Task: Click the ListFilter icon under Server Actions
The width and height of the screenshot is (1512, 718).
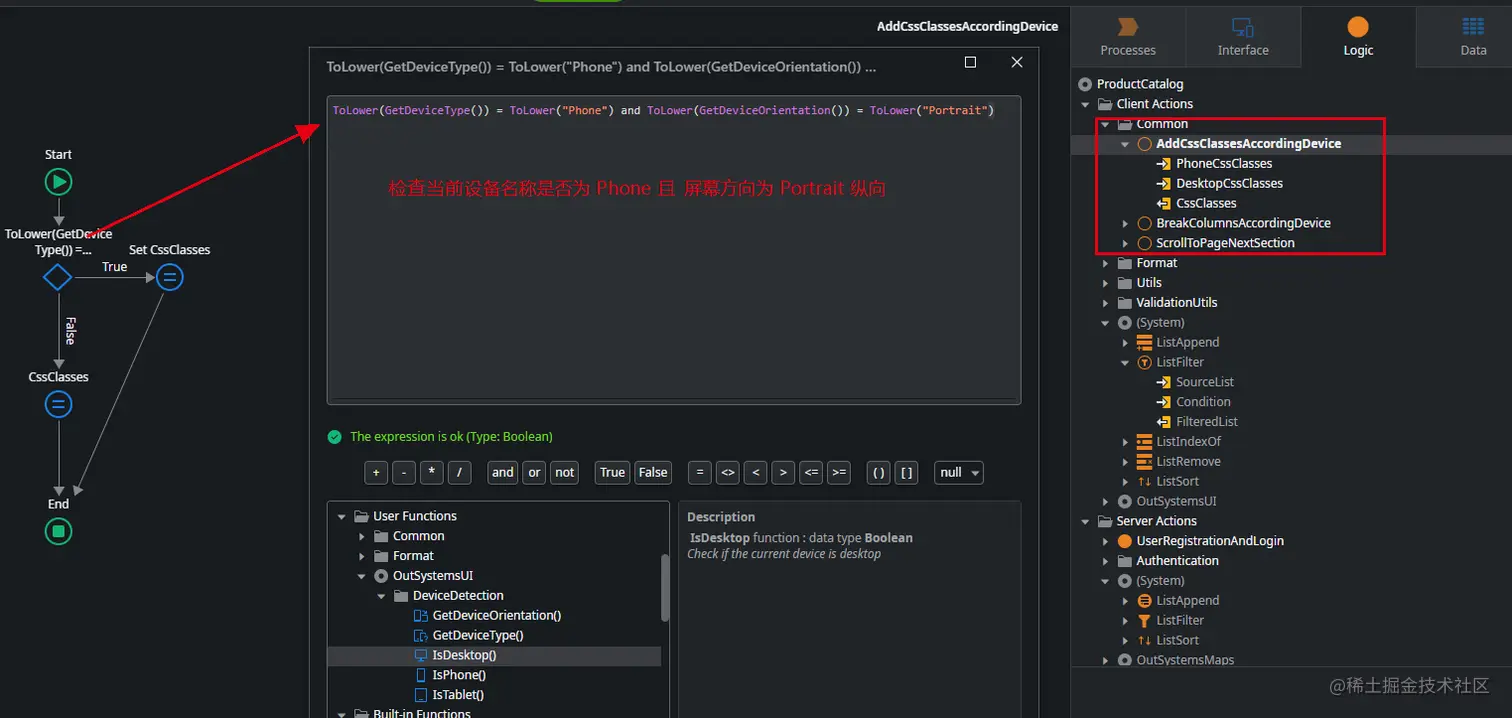Action: (x=1144, y=620)
